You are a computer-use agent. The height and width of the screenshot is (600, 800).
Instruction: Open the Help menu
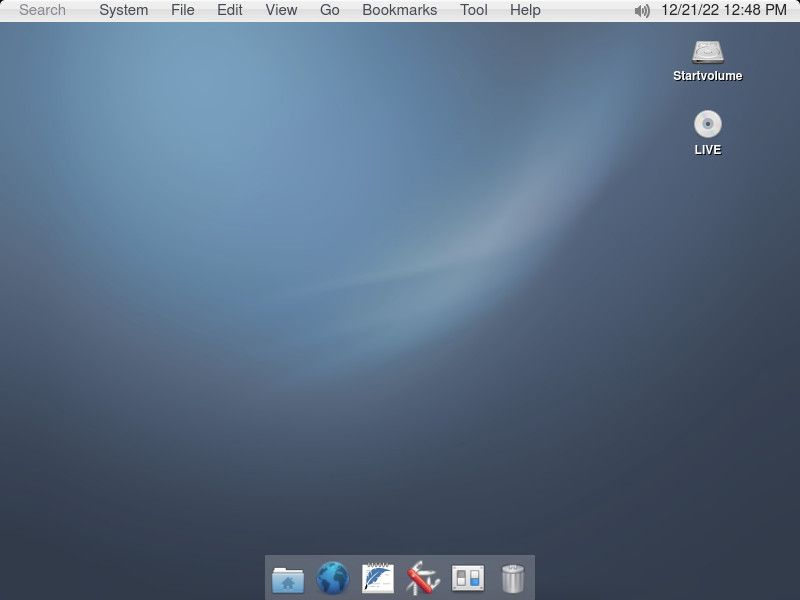[525, 10]
